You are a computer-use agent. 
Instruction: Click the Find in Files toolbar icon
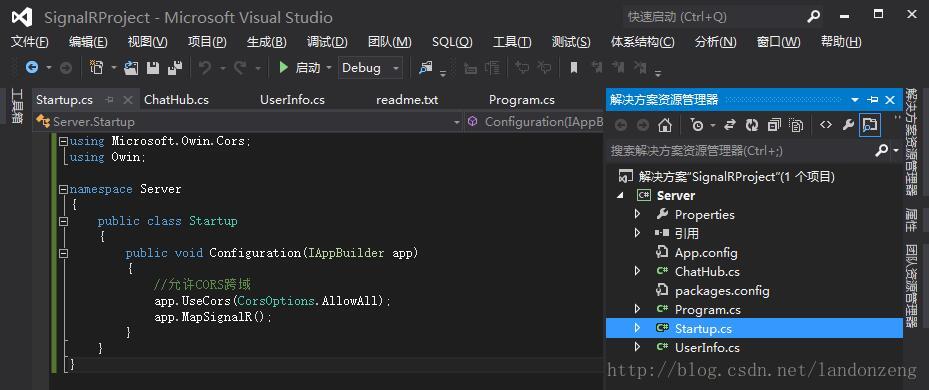(x=425, y=68)
